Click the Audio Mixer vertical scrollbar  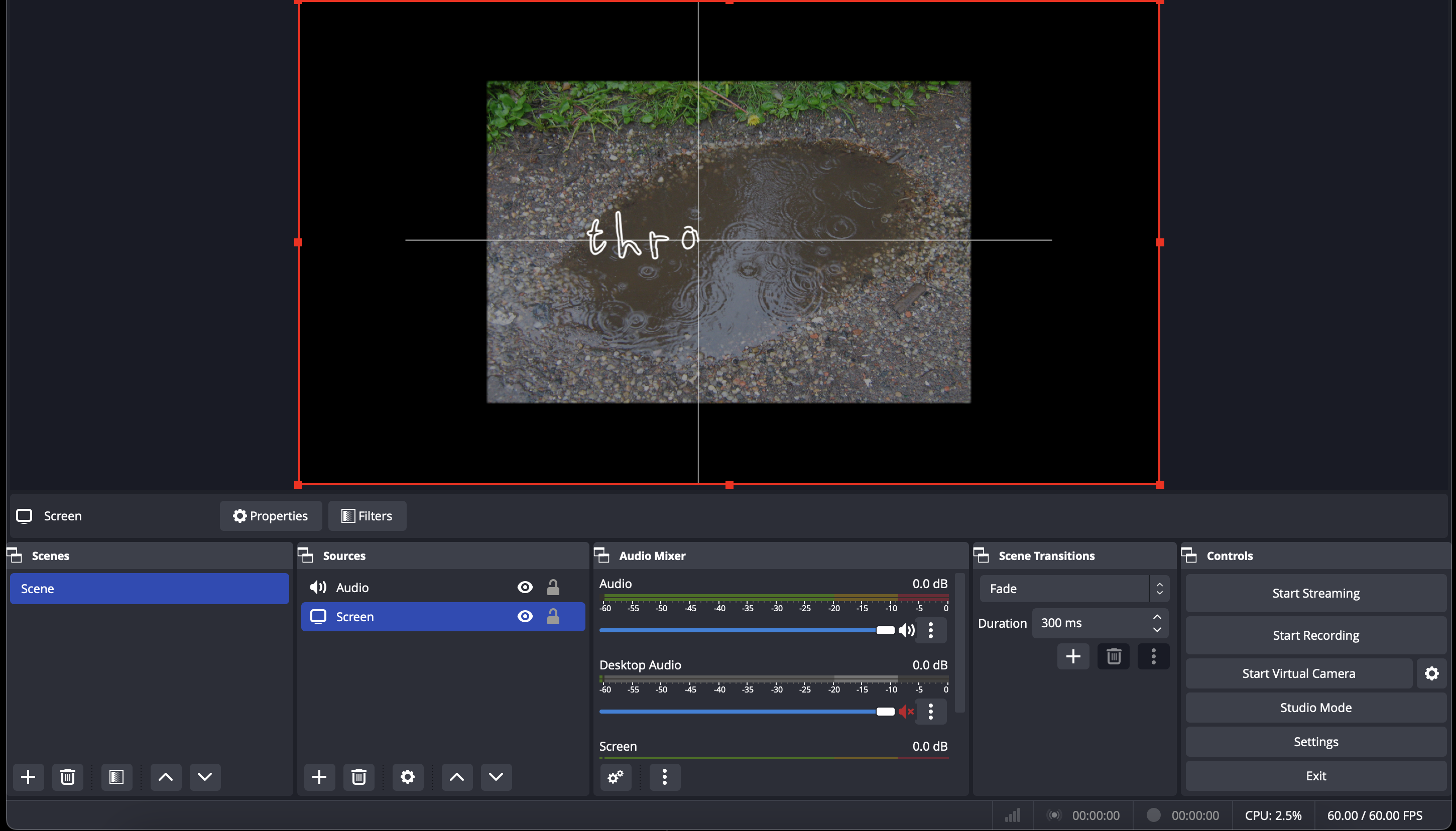coord(960,643)
